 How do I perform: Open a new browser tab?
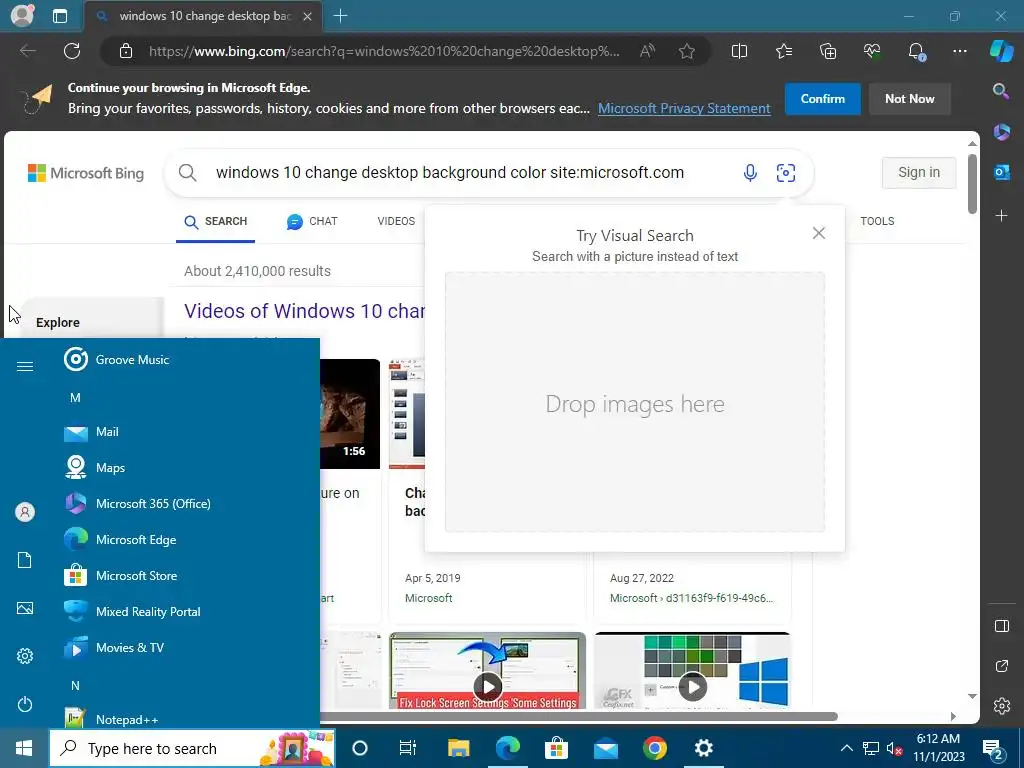point(340,16)
